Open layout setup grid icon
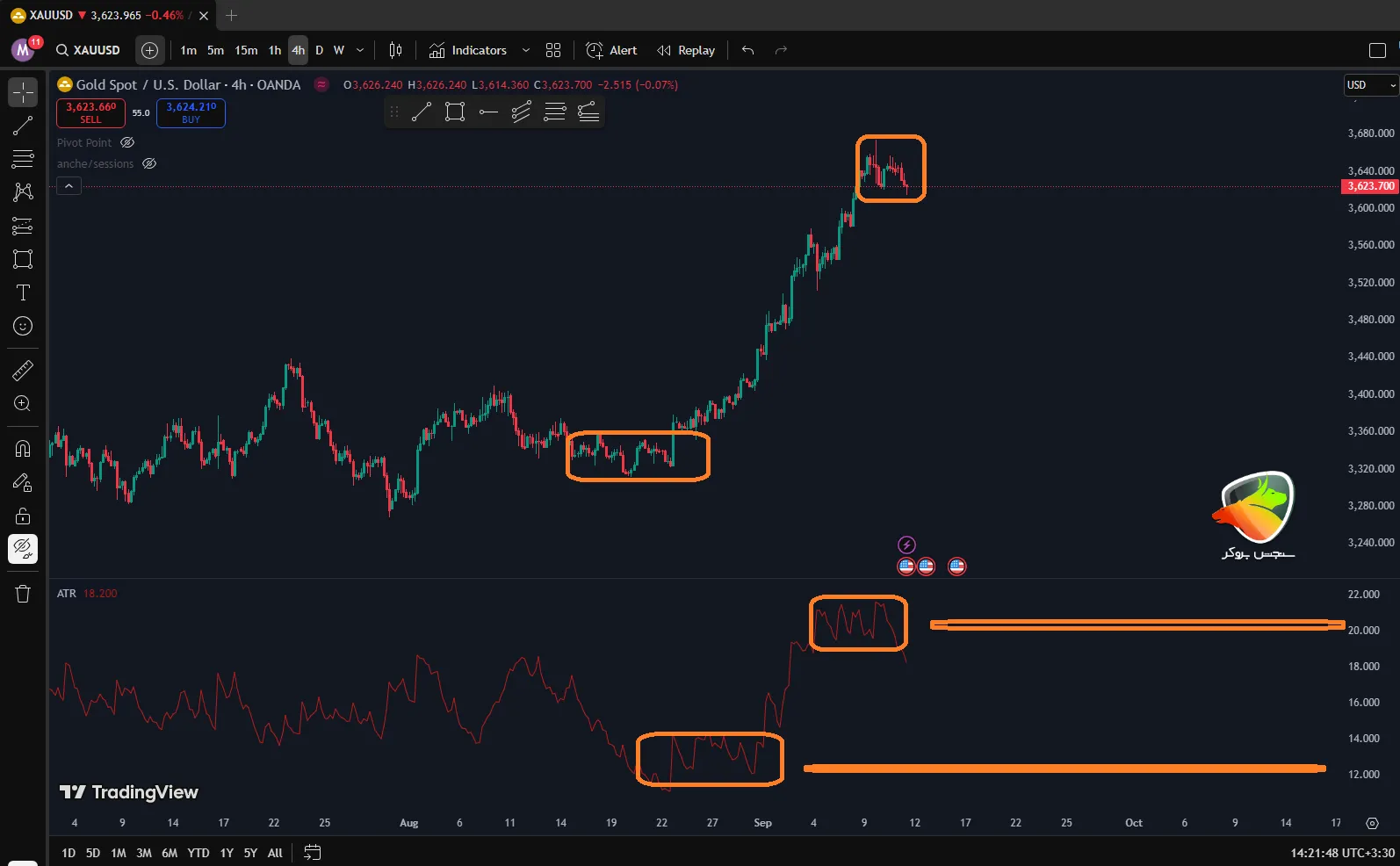The width and height of the screenshot is (1400, 866). click(553, 50)
